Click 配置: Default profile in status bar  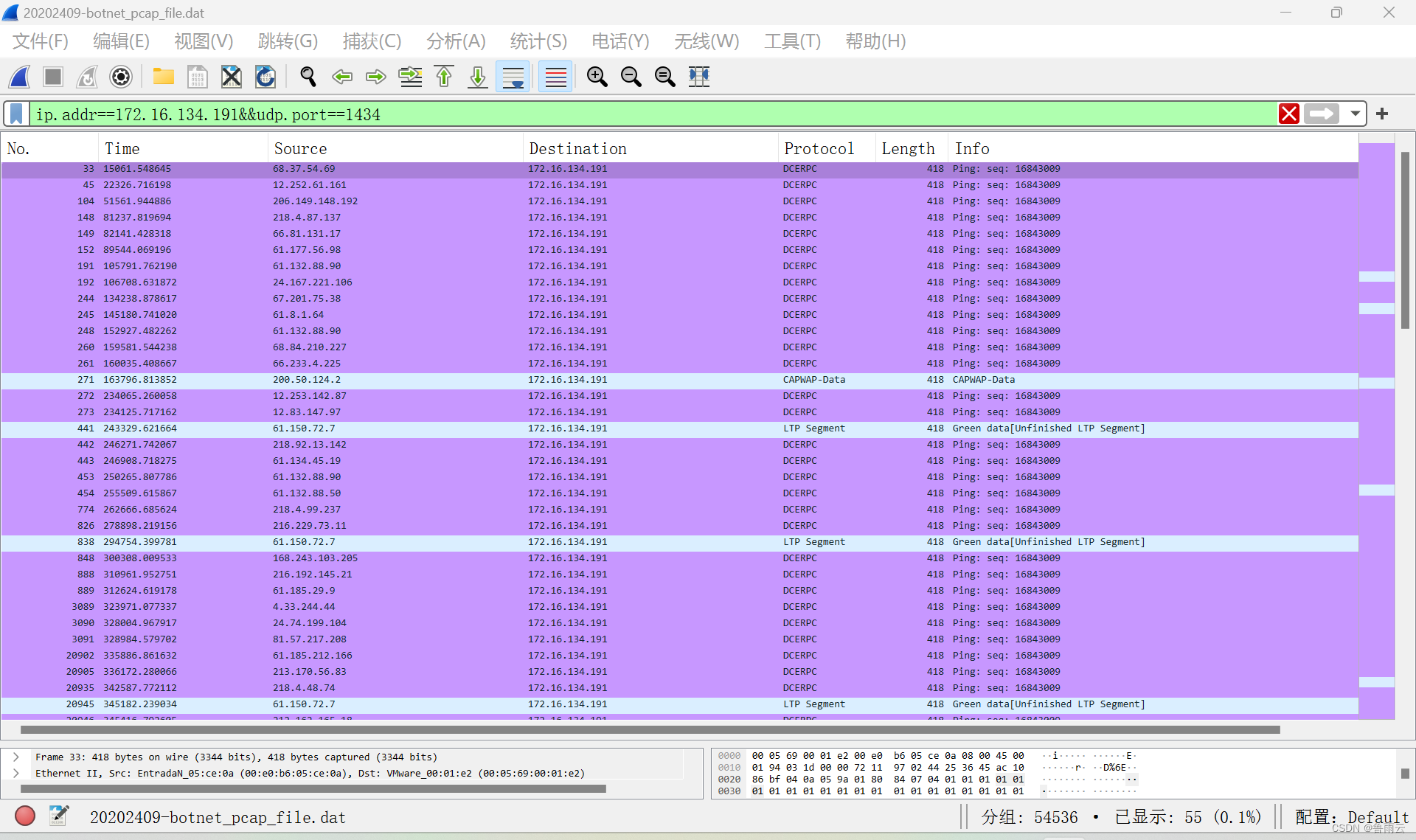point(1351,817)
